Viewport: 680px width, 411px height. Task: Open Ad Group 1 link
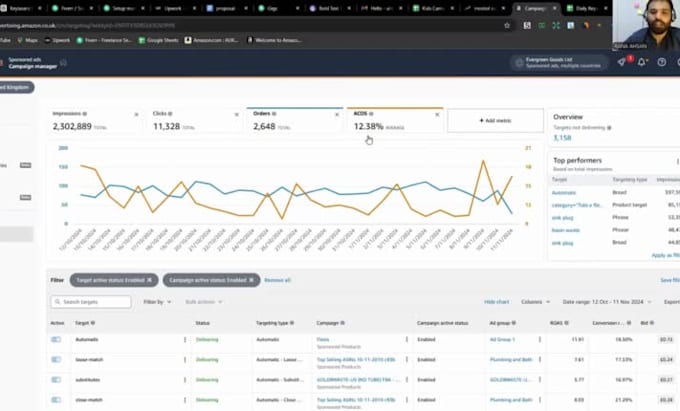(502, 339)
